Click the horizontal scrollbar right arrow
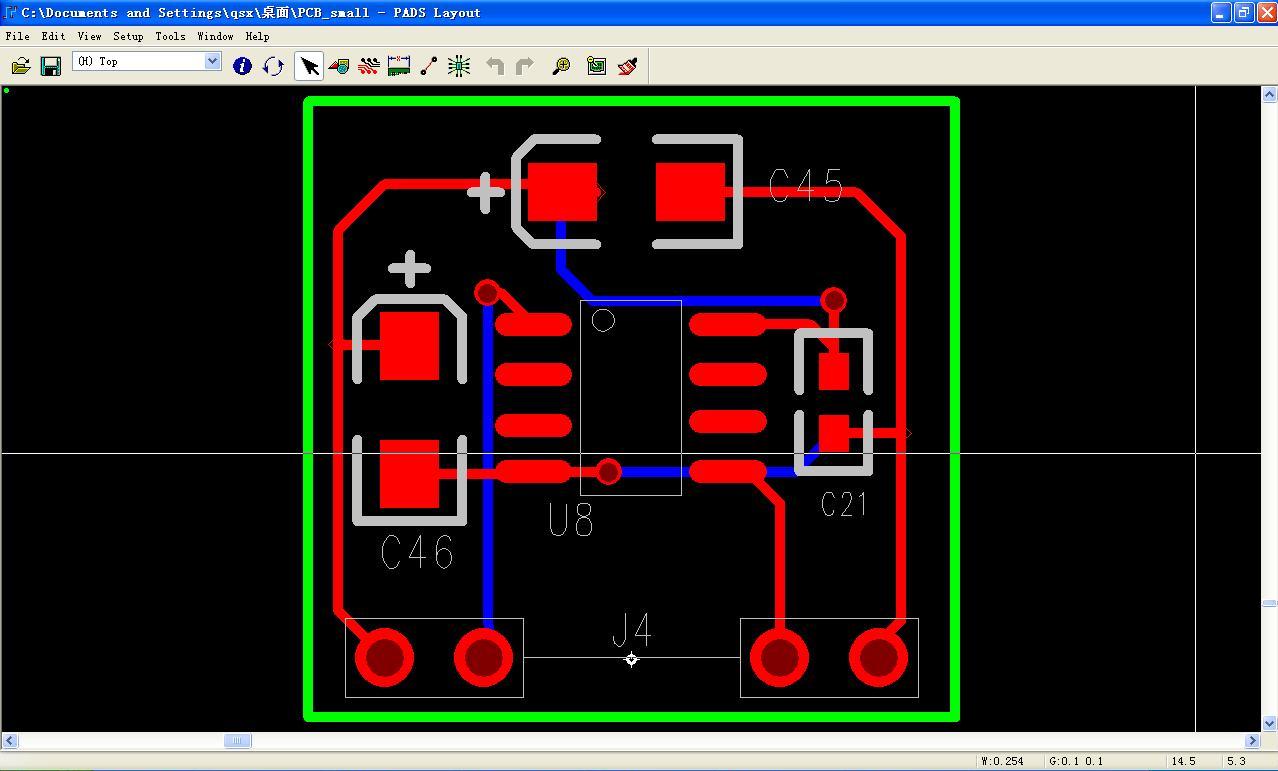This screenshot has height=771, width=1278. [1252, 741]
